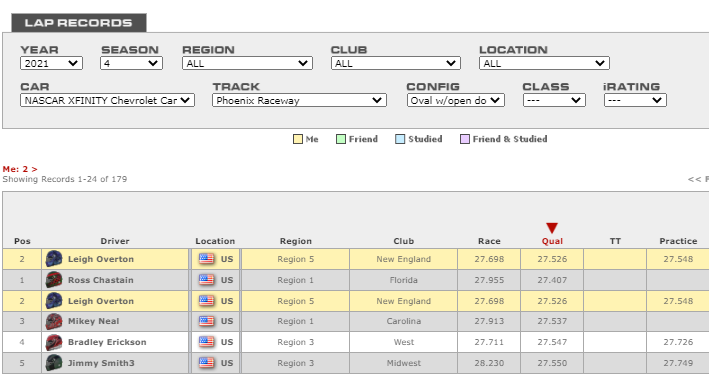Screen dimensions: 709x374
Task: Sort table by Pos column header
Action: pos(22,241)
